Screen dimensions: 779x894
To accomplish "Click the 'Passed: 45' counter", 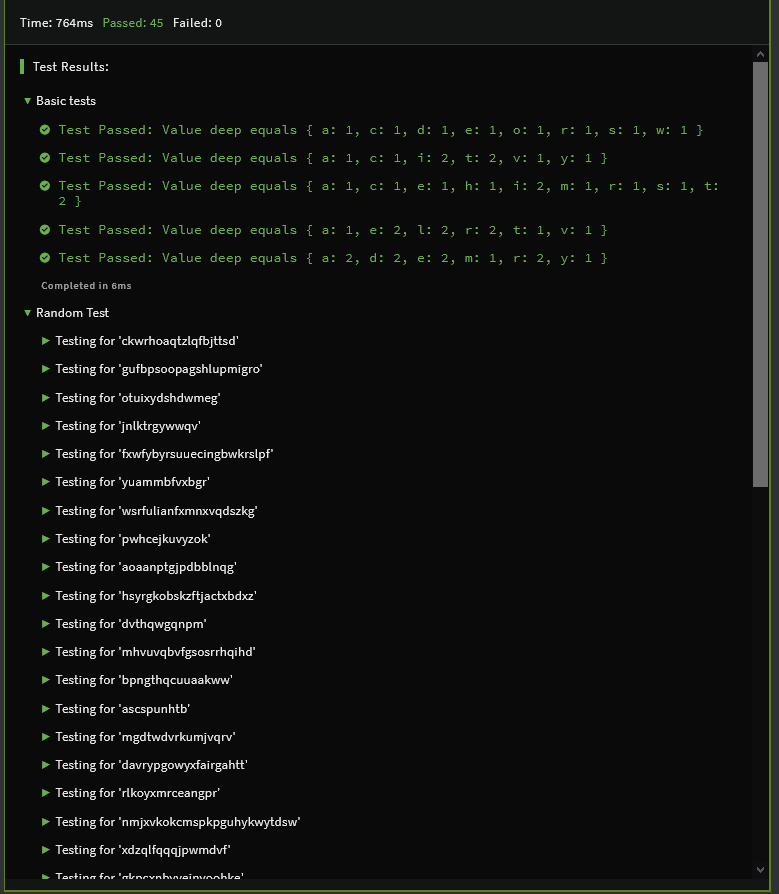I will pos(133,23).
